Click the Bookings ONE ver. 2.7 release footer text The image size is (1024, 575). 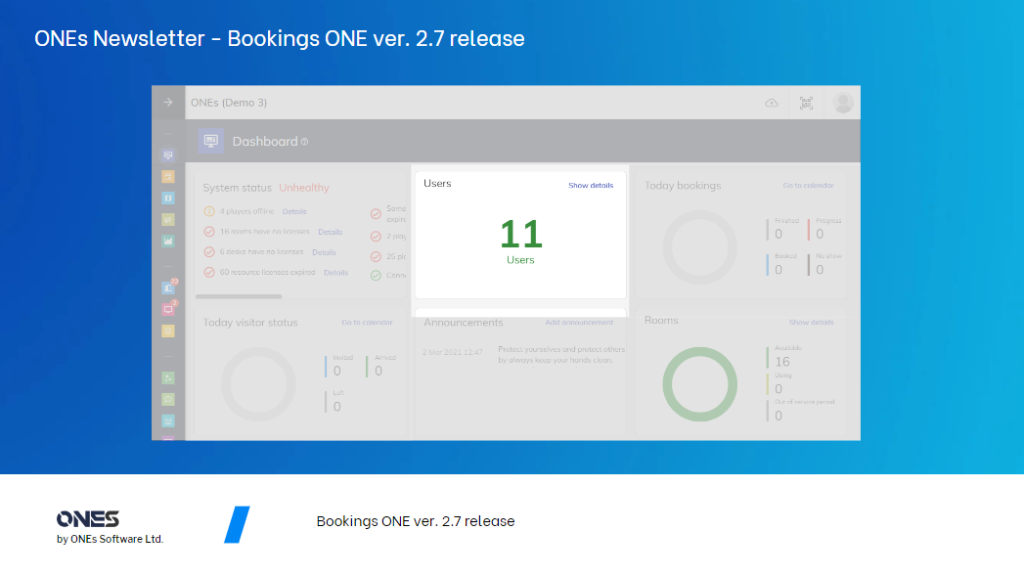pos(415,521)
